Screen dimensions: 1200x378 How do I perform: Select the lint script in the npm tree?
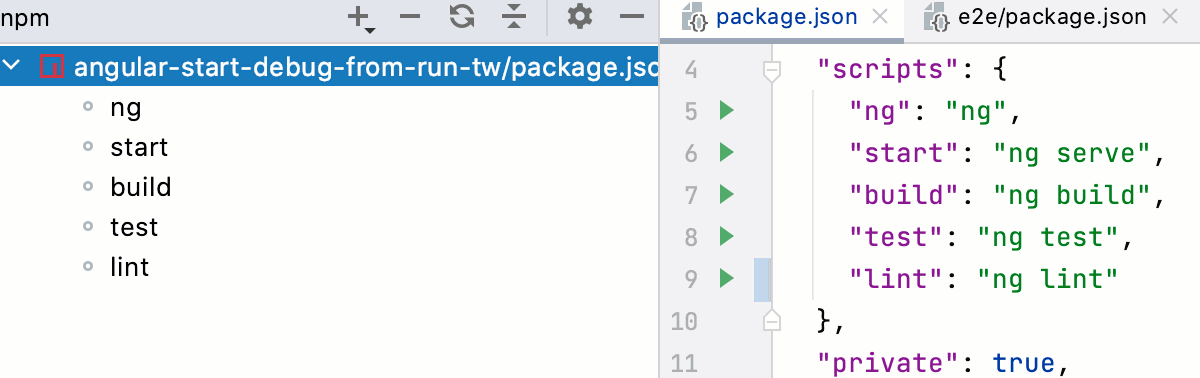pyautogui.click(x=130, y=267)
